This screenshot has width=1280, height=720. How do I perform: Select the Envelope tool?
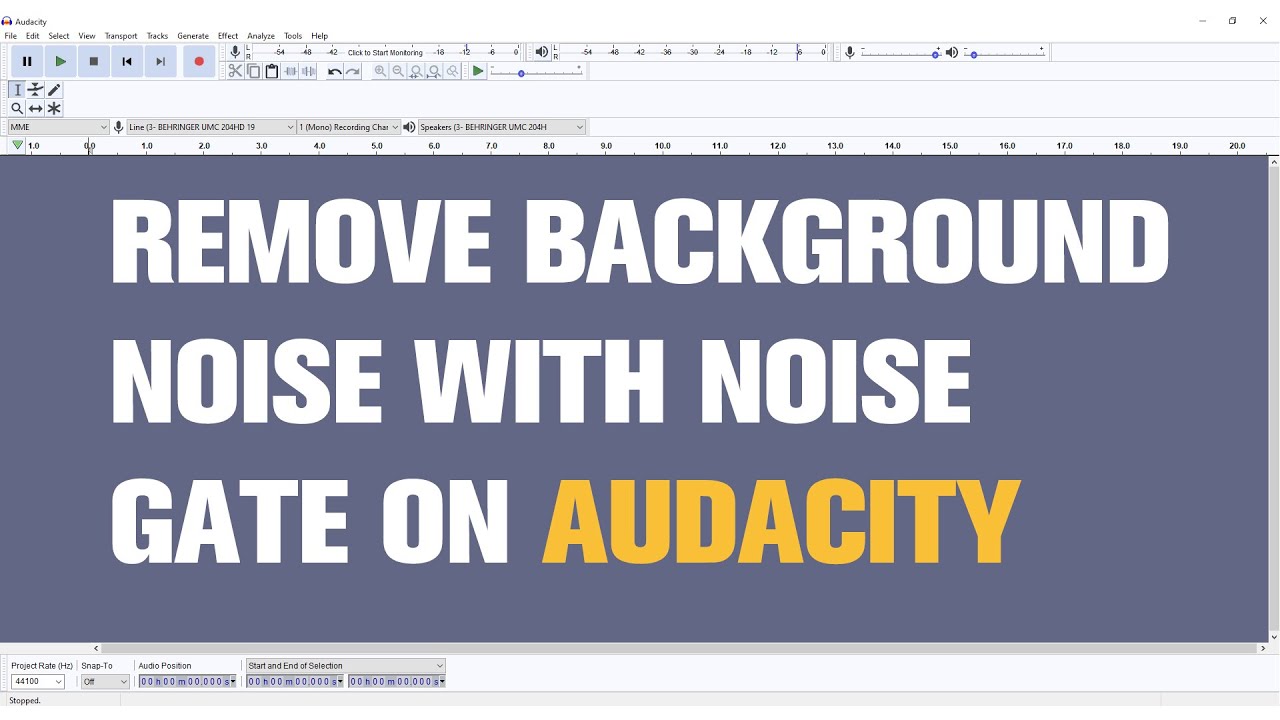pyautogui.click(x=35, y=89)
